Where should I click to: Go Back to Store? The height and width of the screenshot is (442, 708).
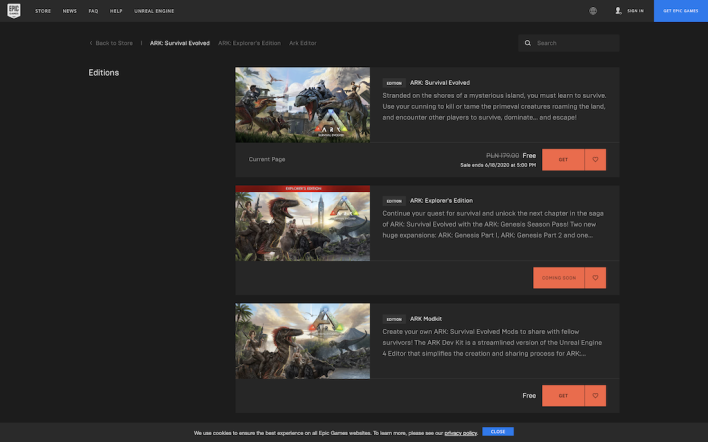pyautogui.click(x=114, y=43)
